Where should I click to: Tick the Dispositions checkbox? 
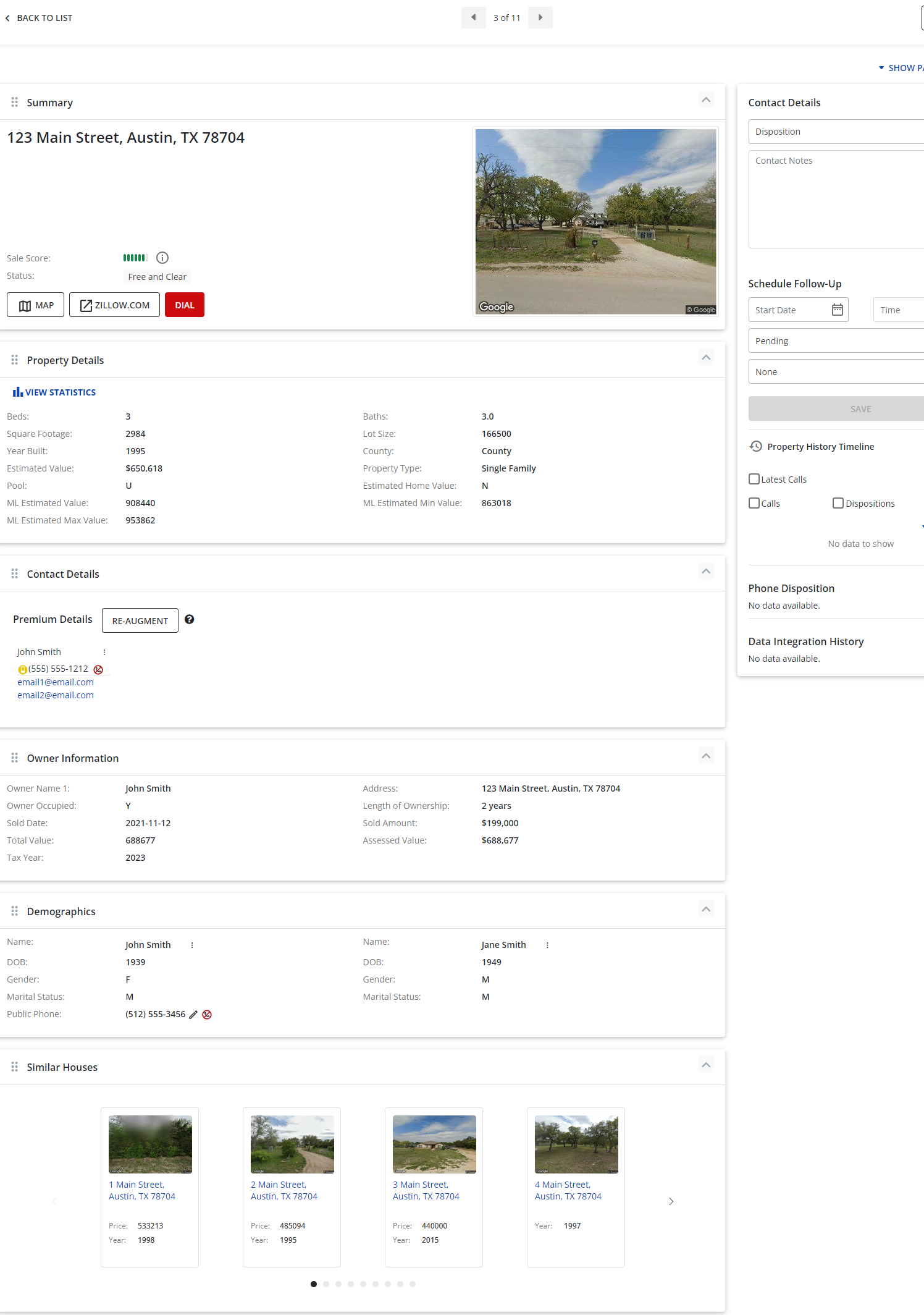point(838,503)
